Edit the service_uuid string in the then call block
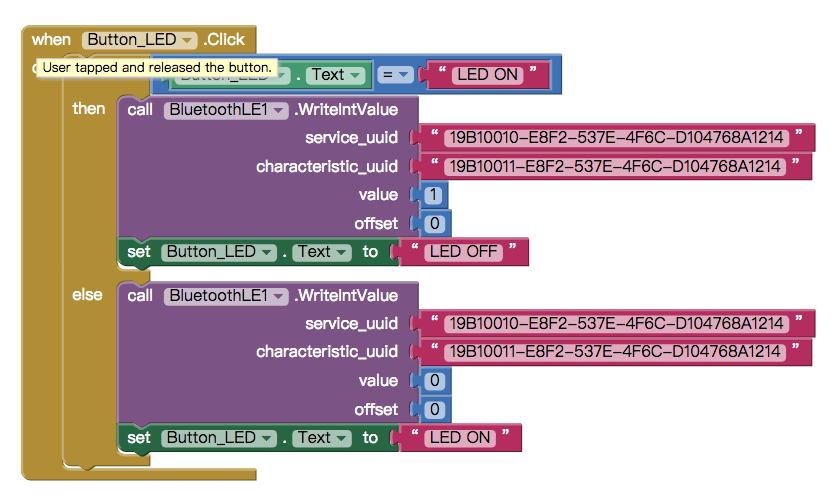 point(616,138)
